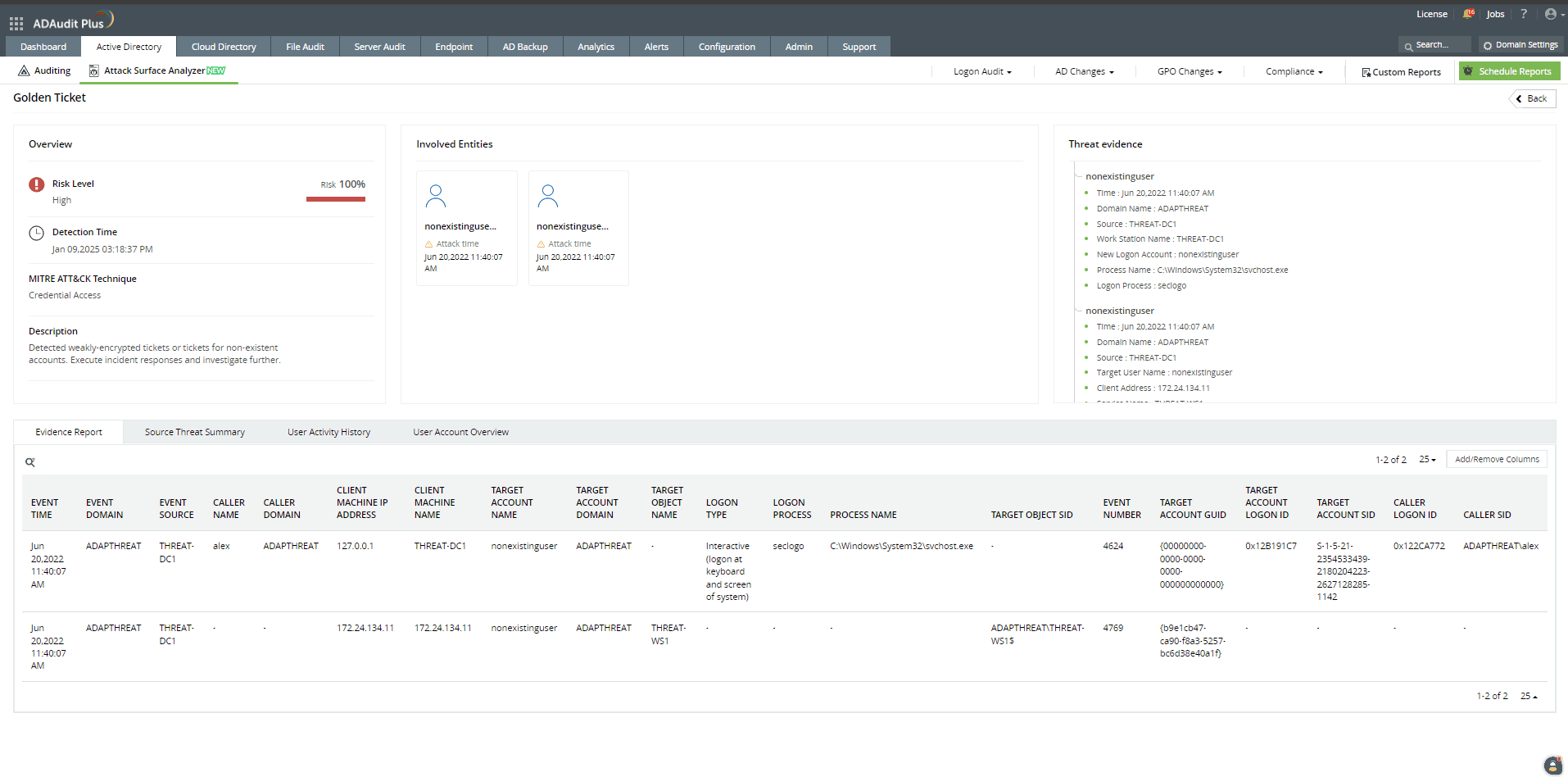Click the Risk 100% red progress bar
1568x777 pixels.
[336, 198]
